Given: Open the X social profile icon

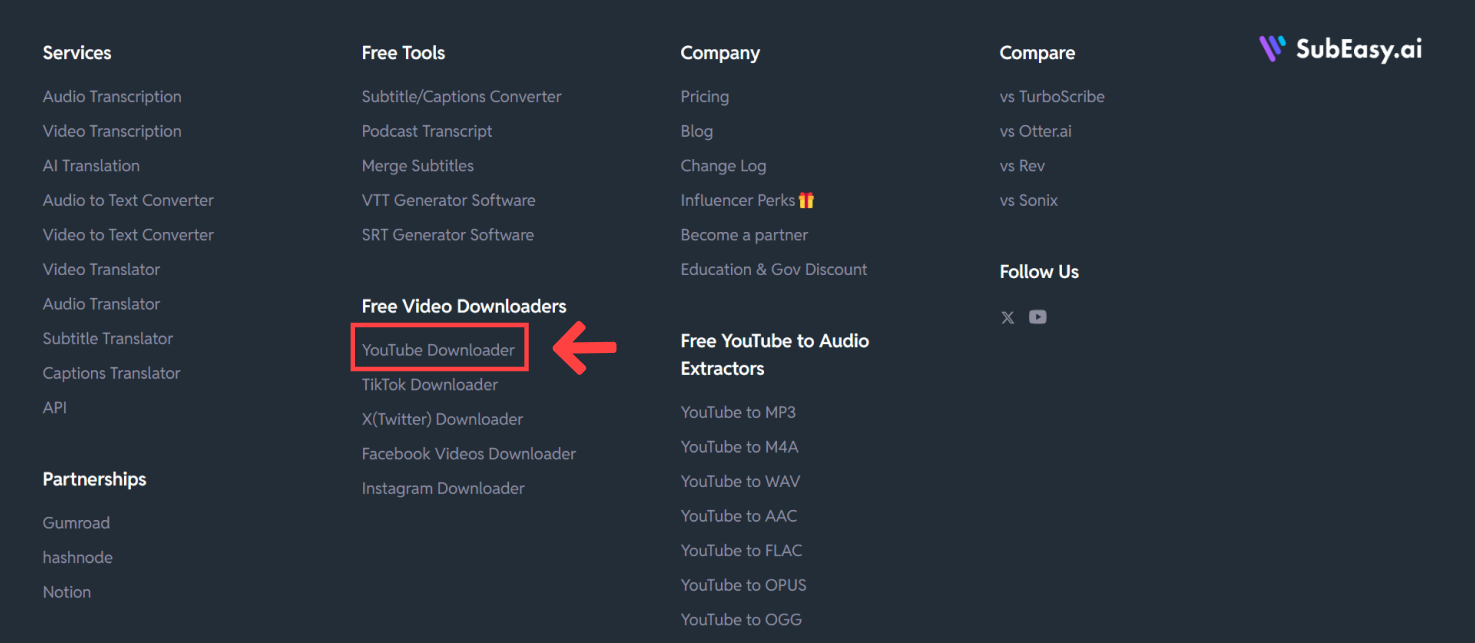Looking at the screenshot, I should point(1007,317).
